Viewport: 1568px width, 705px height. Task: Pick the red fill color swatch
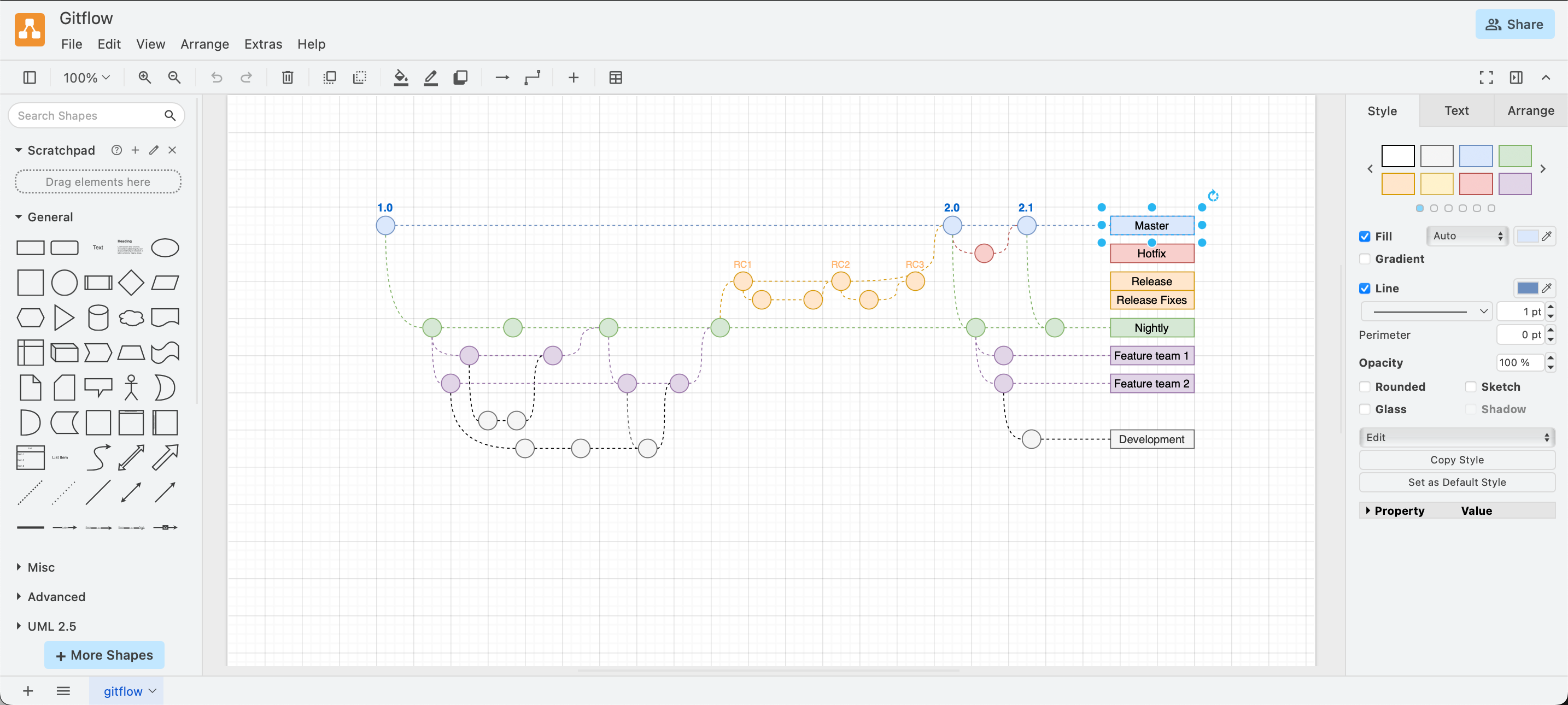tap(1476, 184)
